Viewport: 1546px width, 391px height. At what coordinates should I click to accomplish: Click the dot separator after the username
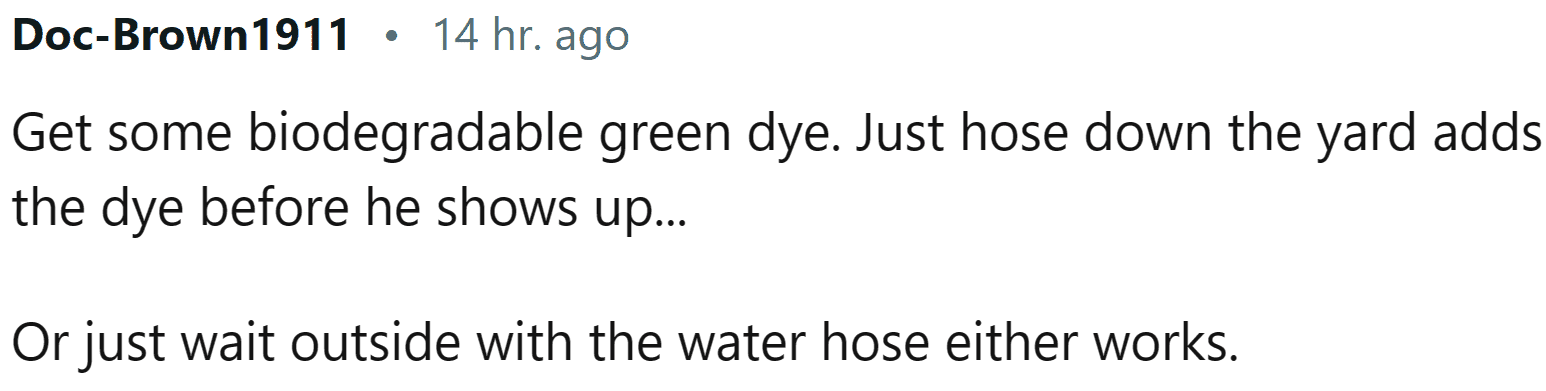(x=392, y=39)
